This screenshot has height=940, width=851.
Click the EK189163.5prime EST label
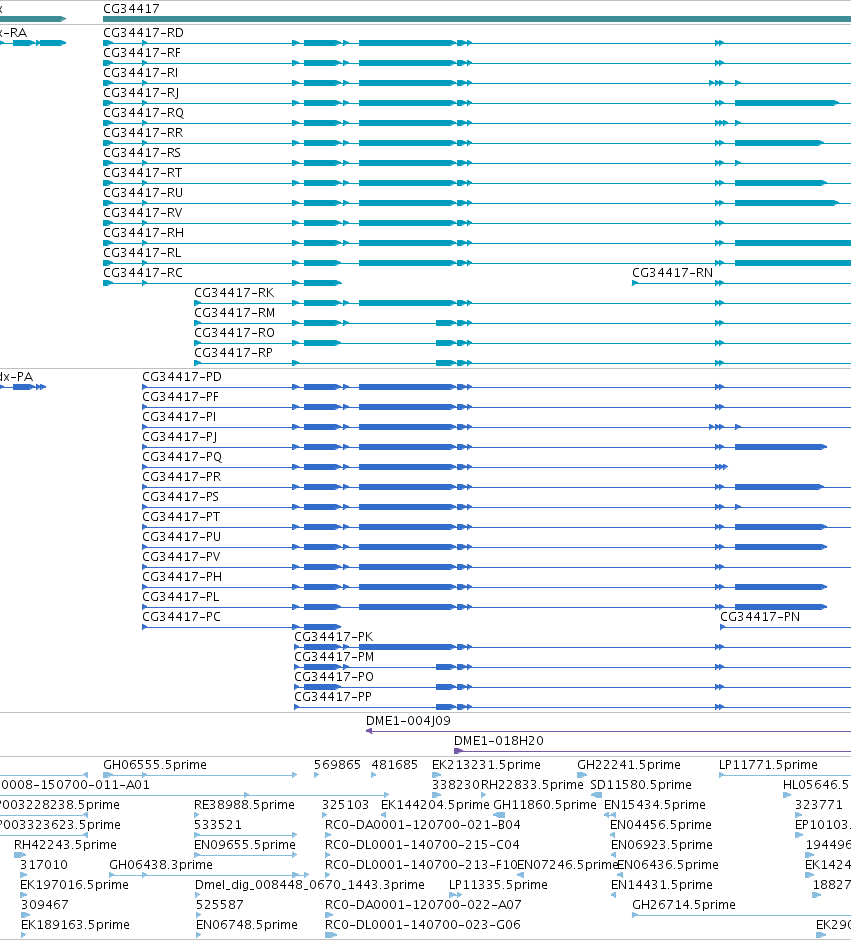click(75, 925)
